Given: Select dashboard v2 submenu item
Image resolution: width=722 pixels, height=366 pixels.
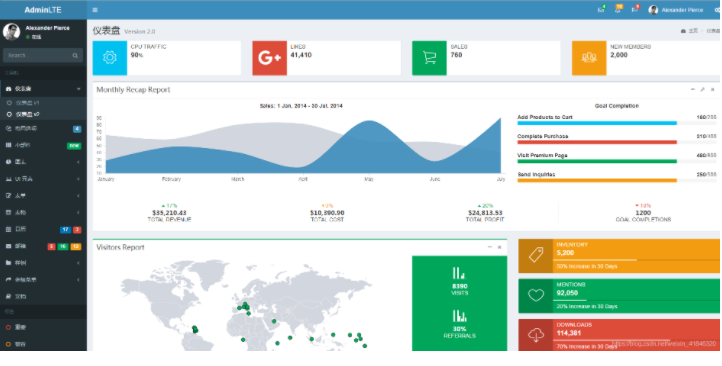Looking at the screenshot, I should pos(43,114).
